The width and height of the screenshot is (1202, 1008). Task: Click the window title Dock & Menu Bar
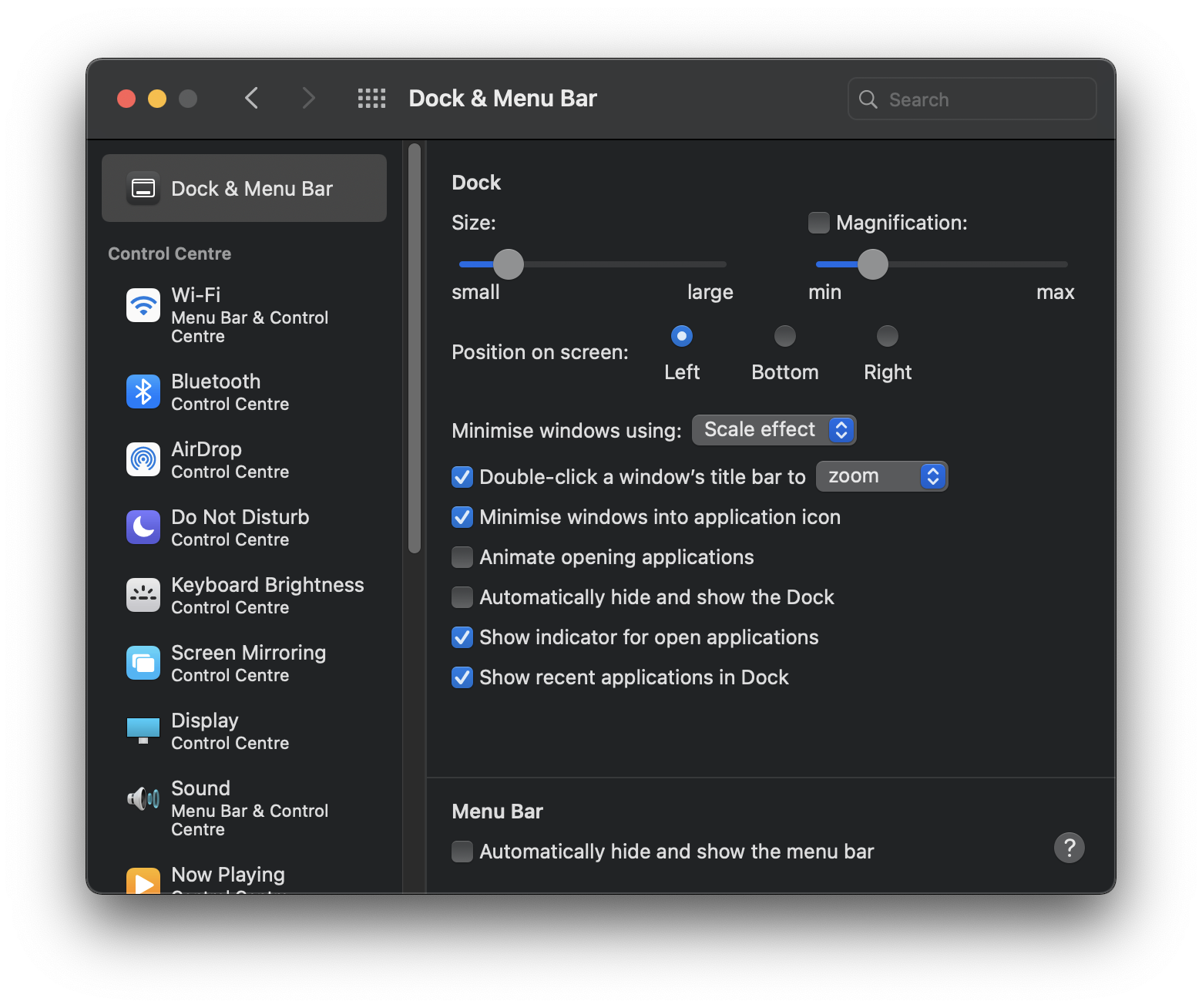pos(502,99)
